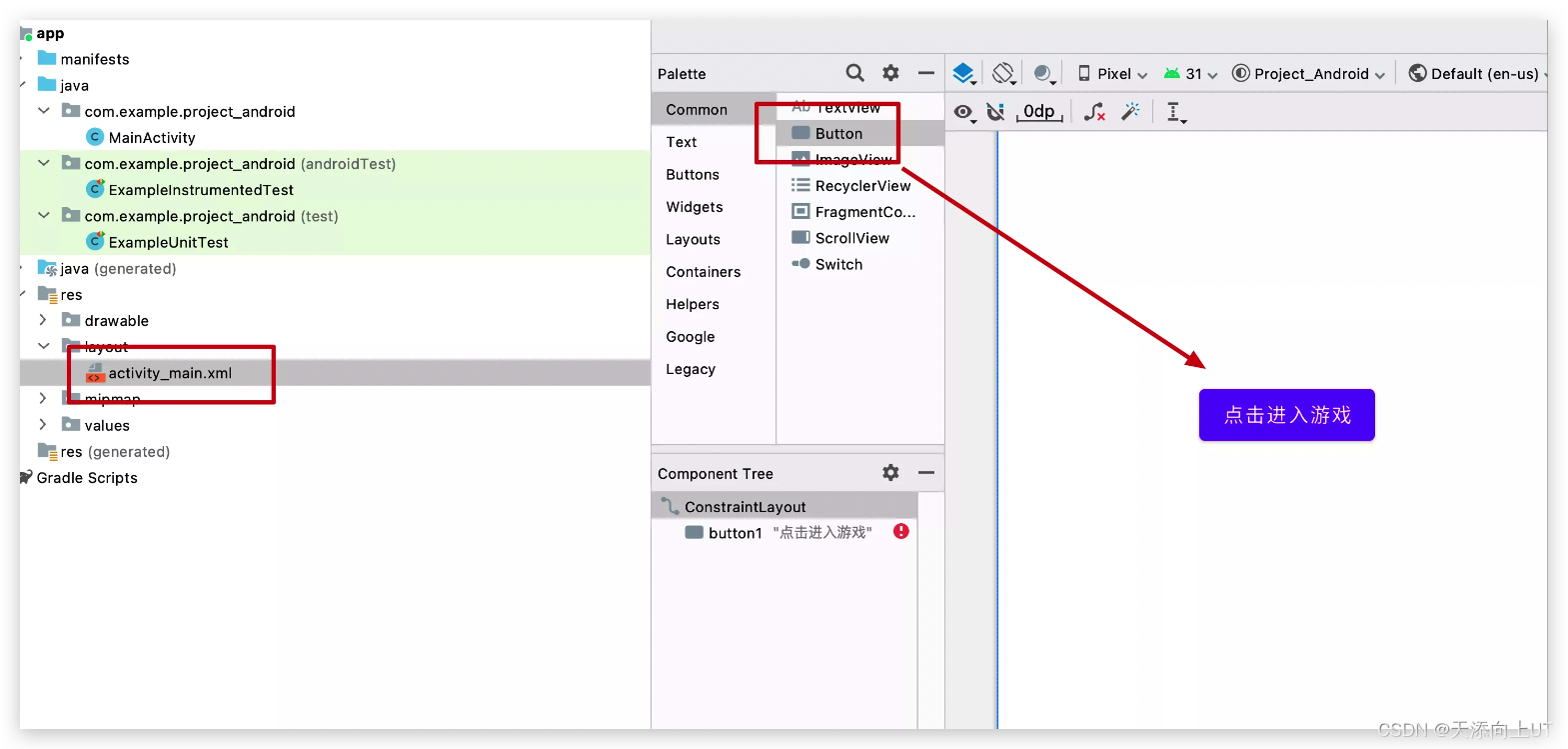Pick RecyclerView widget in palette
The image size is (1568, 749).
[x=860, y=186]
